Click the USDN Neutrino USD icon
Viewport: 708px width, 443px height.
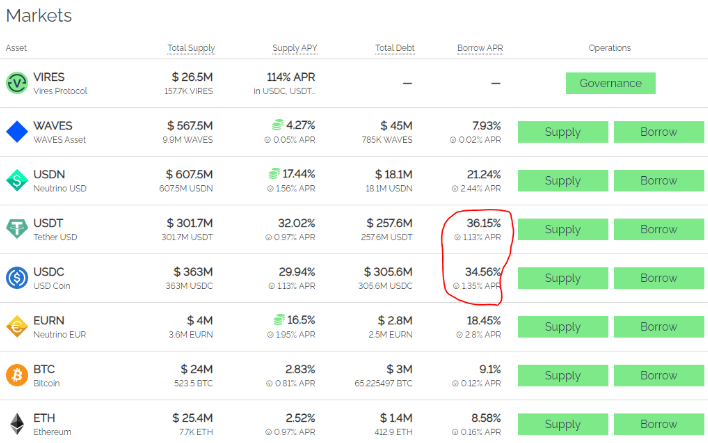[17, 180]
